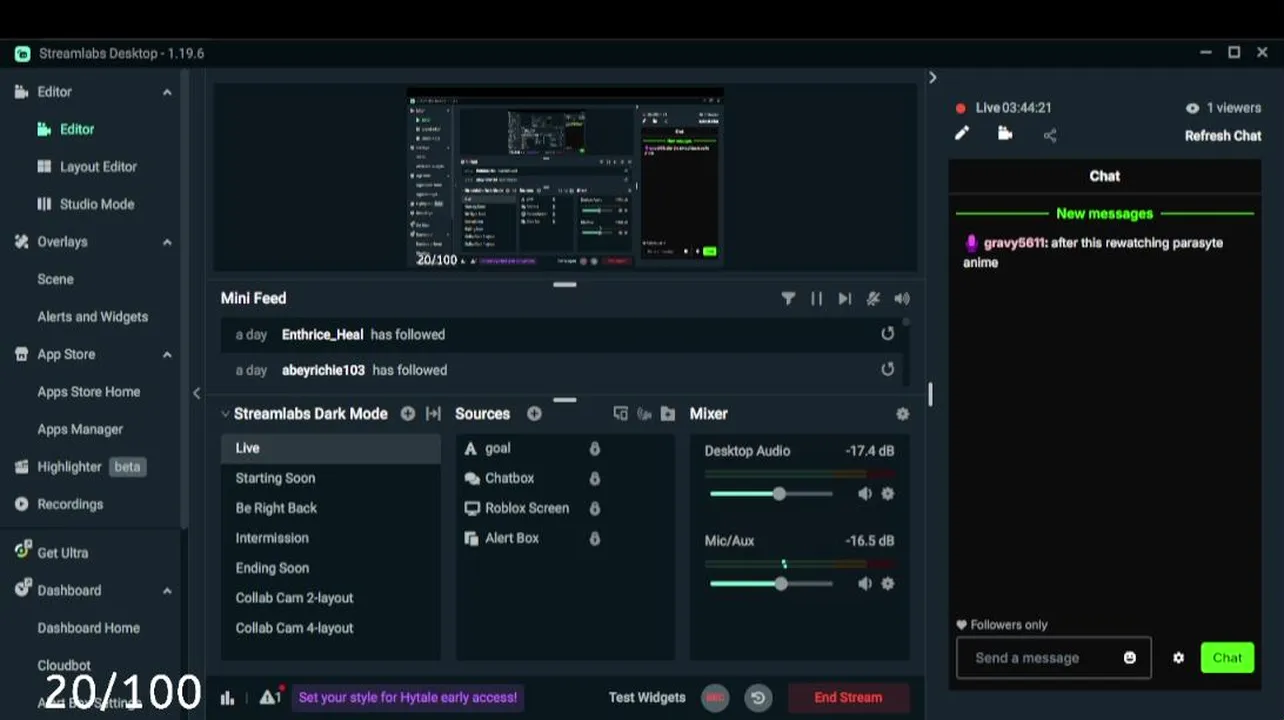Open the Highlighter beta tool
The image size is (1284, 720).
pos(80,466)
